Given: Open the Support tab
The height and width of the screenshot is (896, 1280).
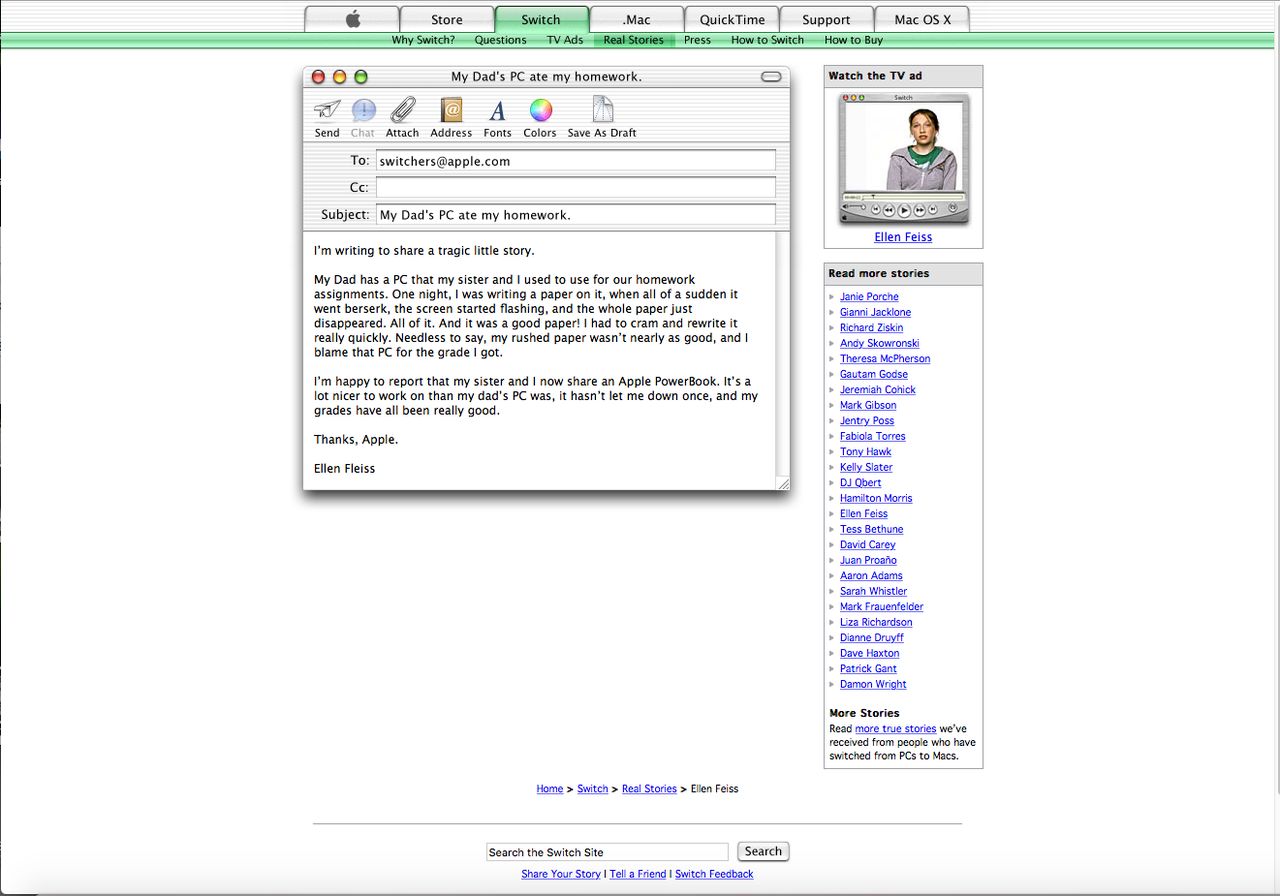Looking at the screenshot, I should pyautogui.click(x=826, y=19).
